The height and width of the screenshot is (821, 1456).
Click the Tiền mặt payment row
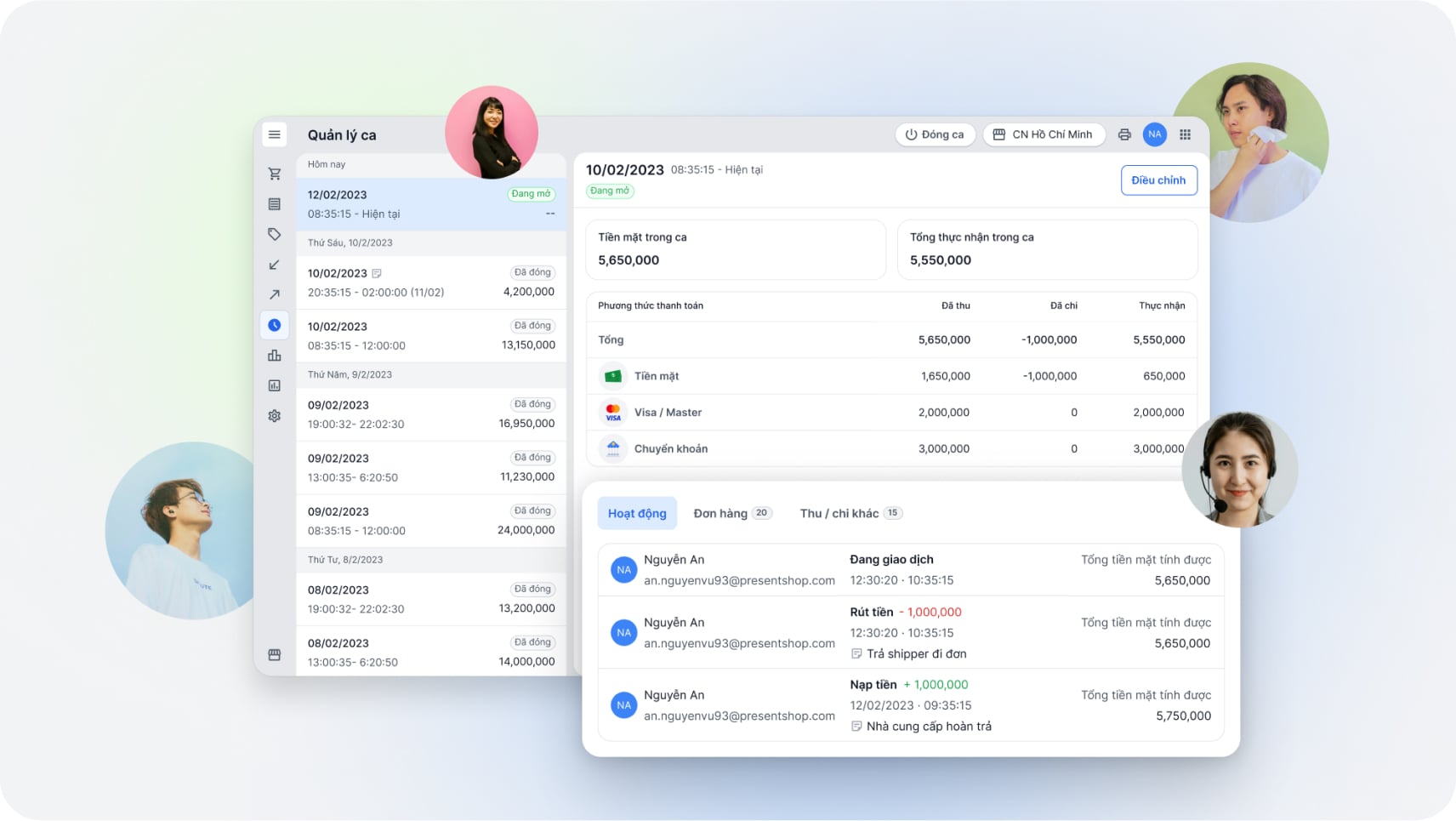coord(891,376)
